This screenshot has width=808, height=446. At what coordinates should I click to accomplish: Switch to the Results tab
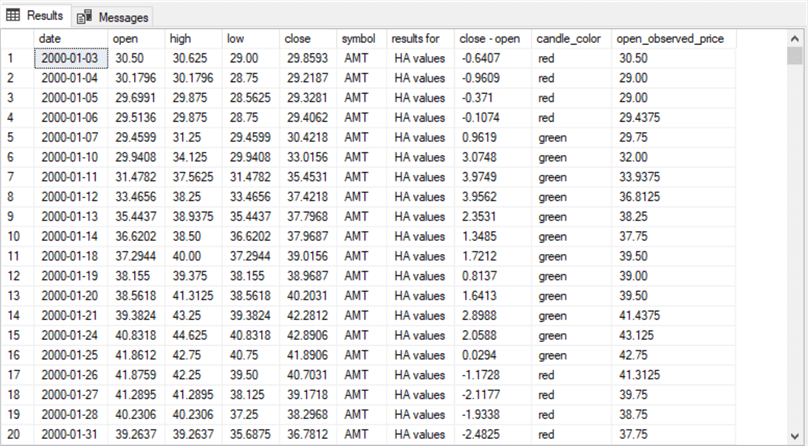35,16
